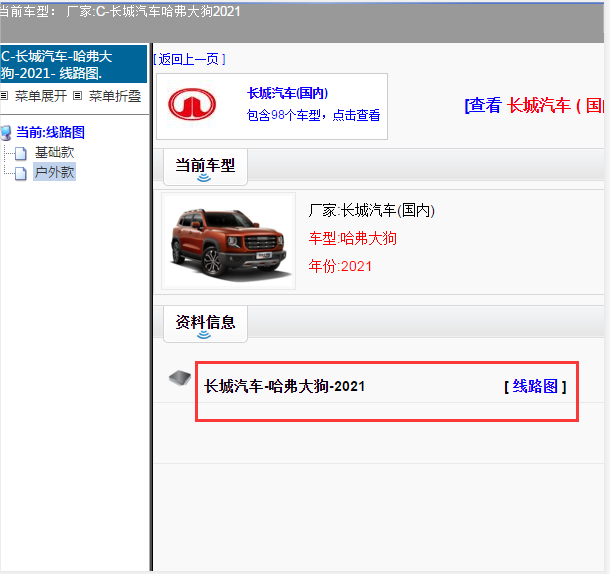610x574 pixels.
Task: Collapse all menus via 菜单折叠
Action: 115,96
